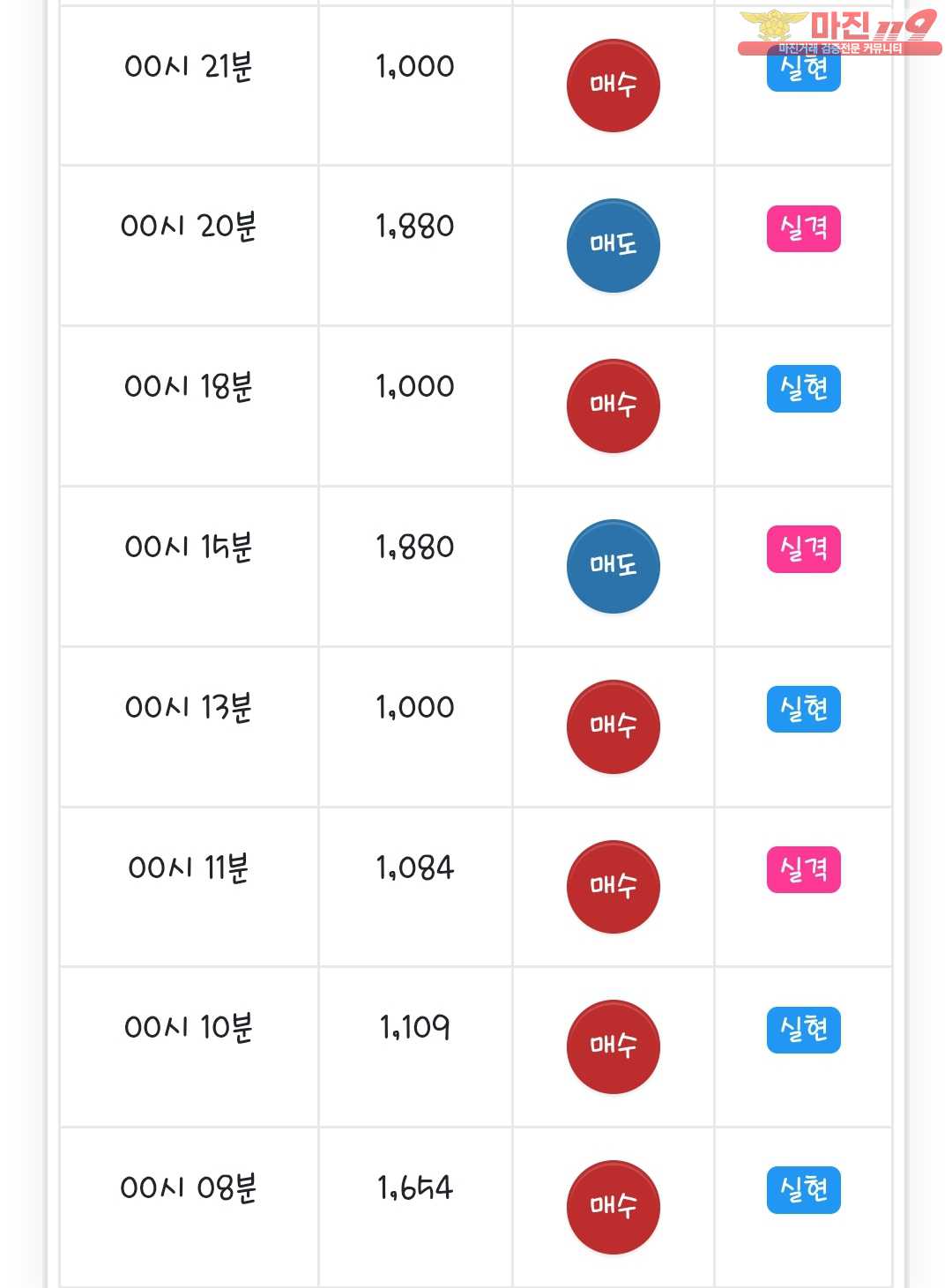The height and width of the screenshot is (1288, 952).
Task: Click the 00시 20분 time cell
Action: pos(189,227)
